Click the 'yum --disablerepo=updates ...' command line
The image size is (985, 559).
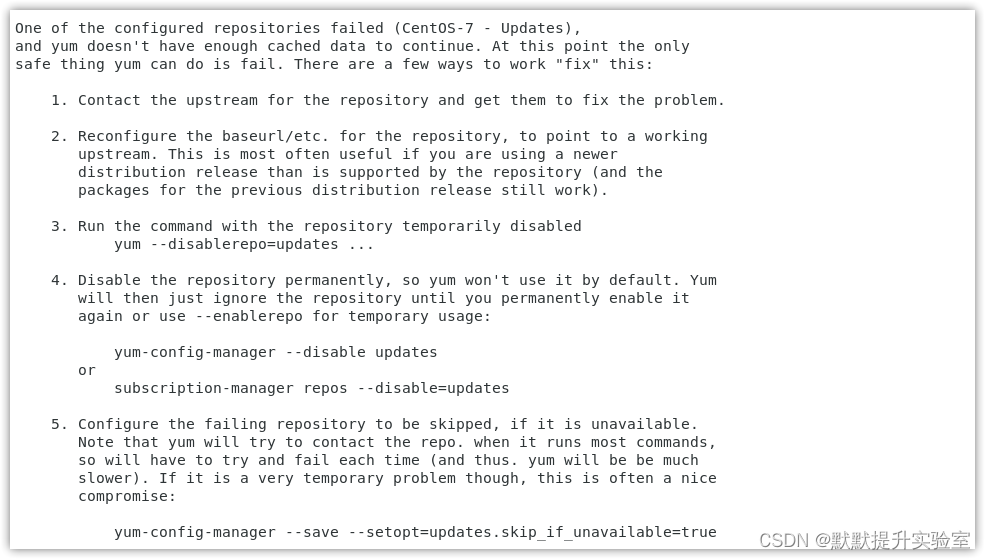(x=244, y=244)
